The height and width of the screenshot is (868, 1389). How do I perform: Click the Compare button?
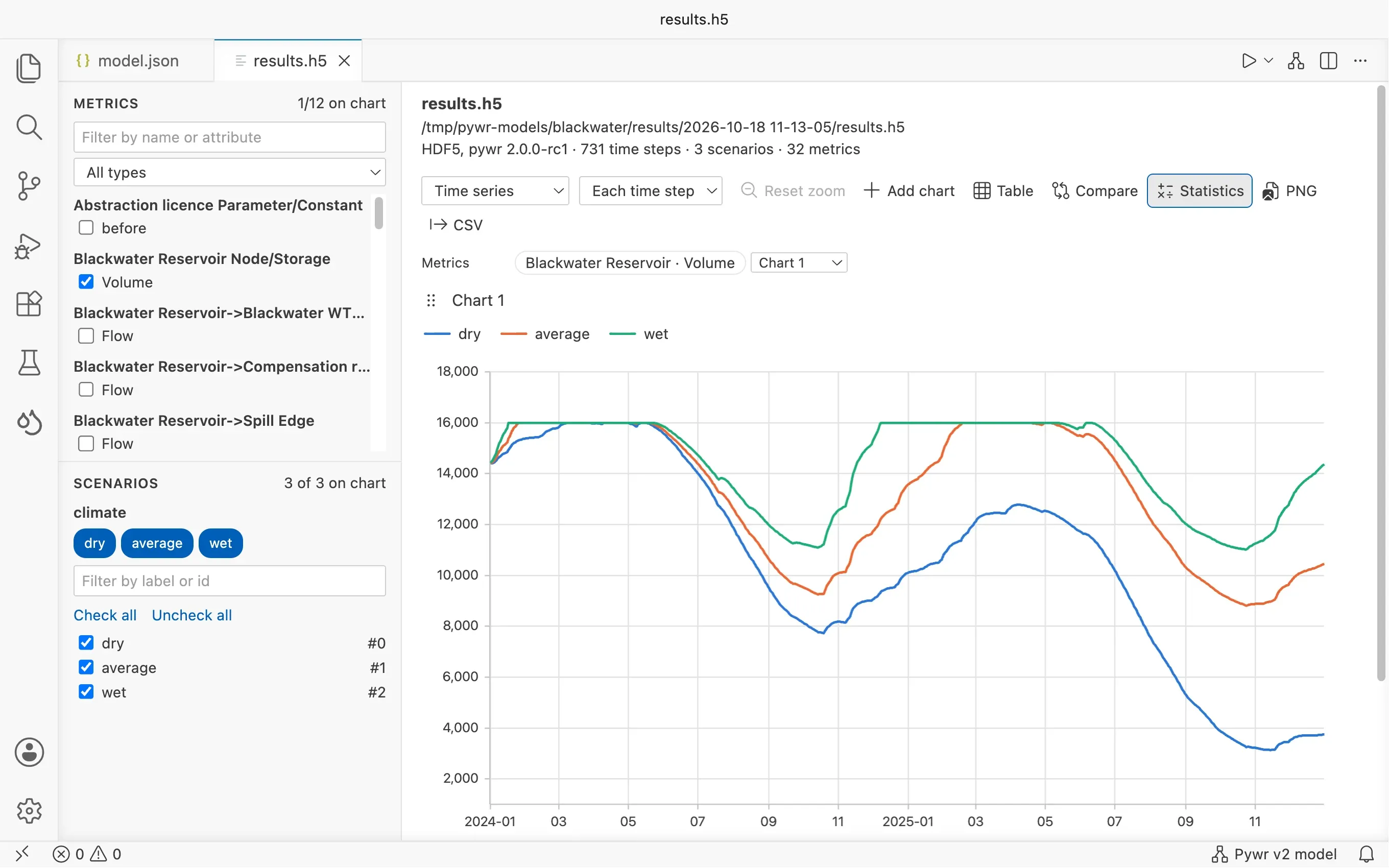[x=1094, y=190]
